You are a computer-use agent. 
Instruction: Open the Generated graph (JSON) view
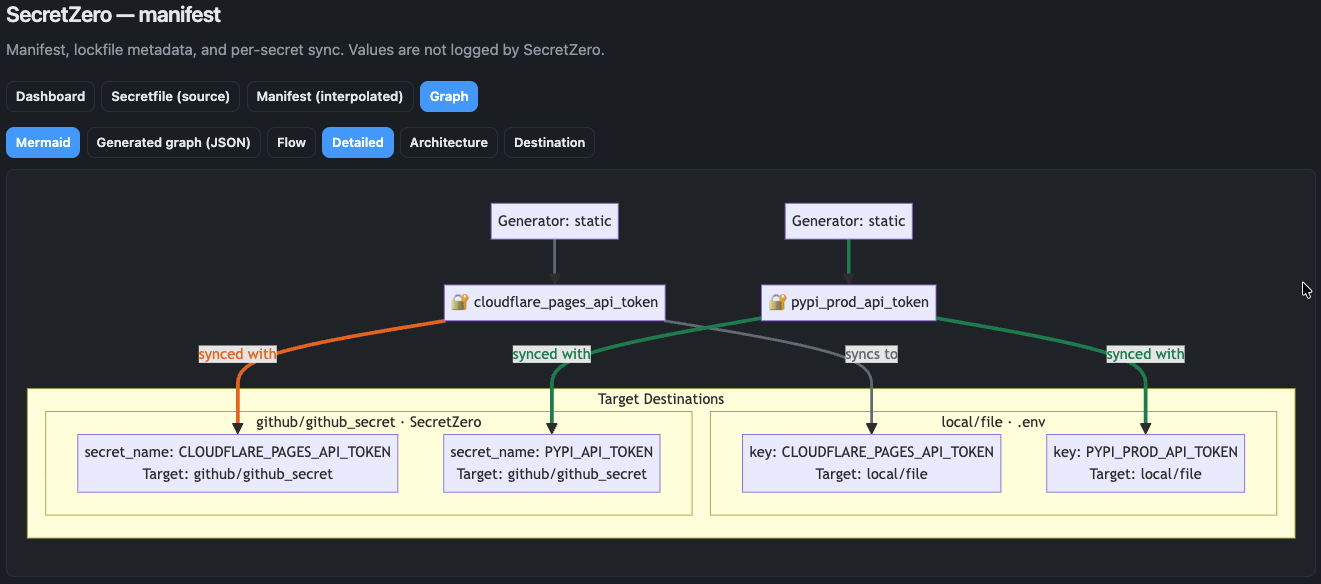click(x=173, y=142)
